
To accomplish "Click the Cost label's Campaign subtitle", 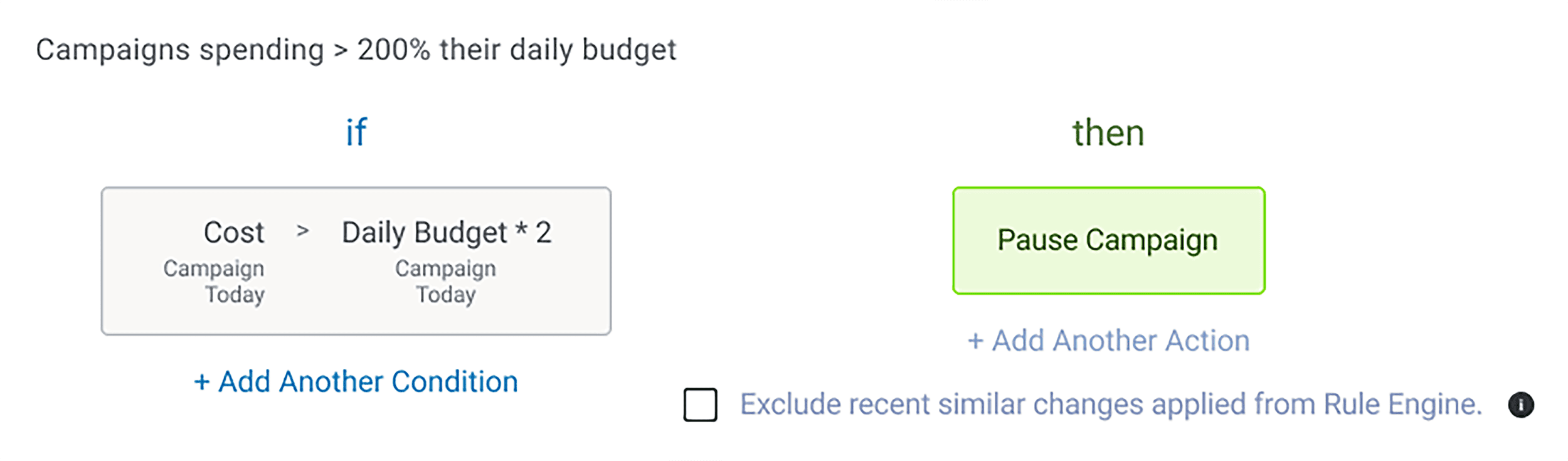I will 215,268.
